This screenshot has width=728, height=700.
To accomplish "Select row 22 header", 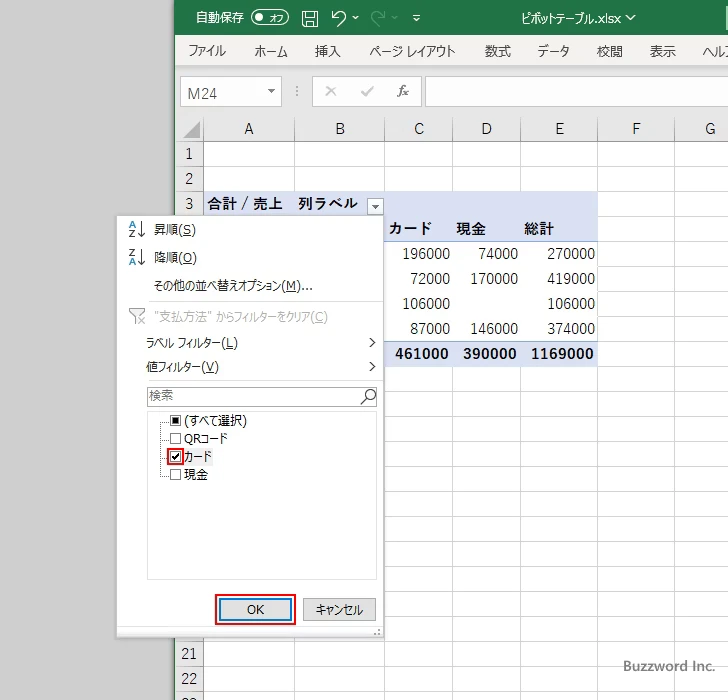I will coord(189,679).
